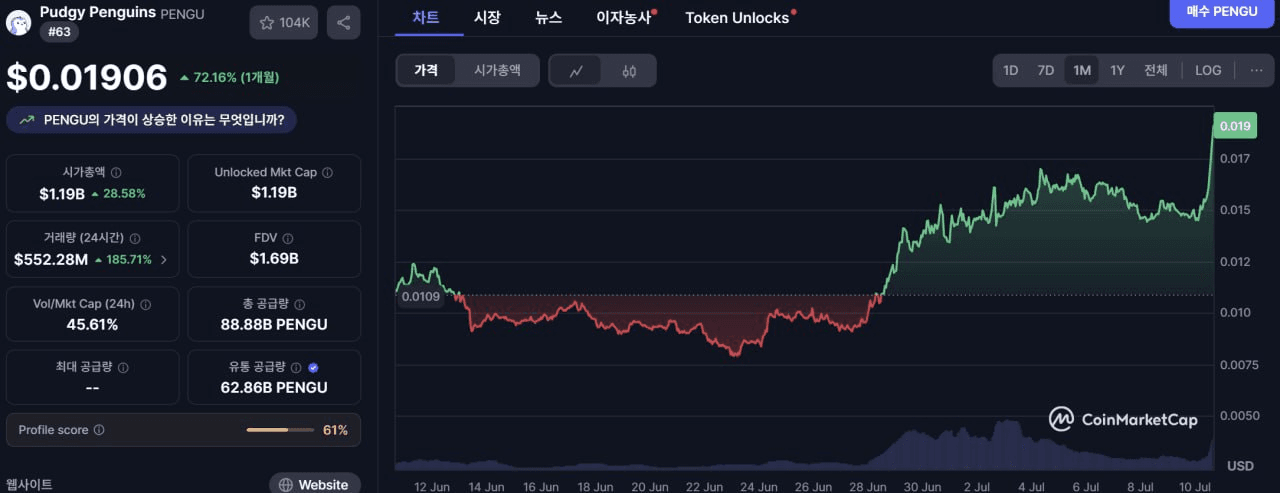Click info icon next to 유통 공급량
Viewport: 1280px width, 493px height.
[297, 367]
